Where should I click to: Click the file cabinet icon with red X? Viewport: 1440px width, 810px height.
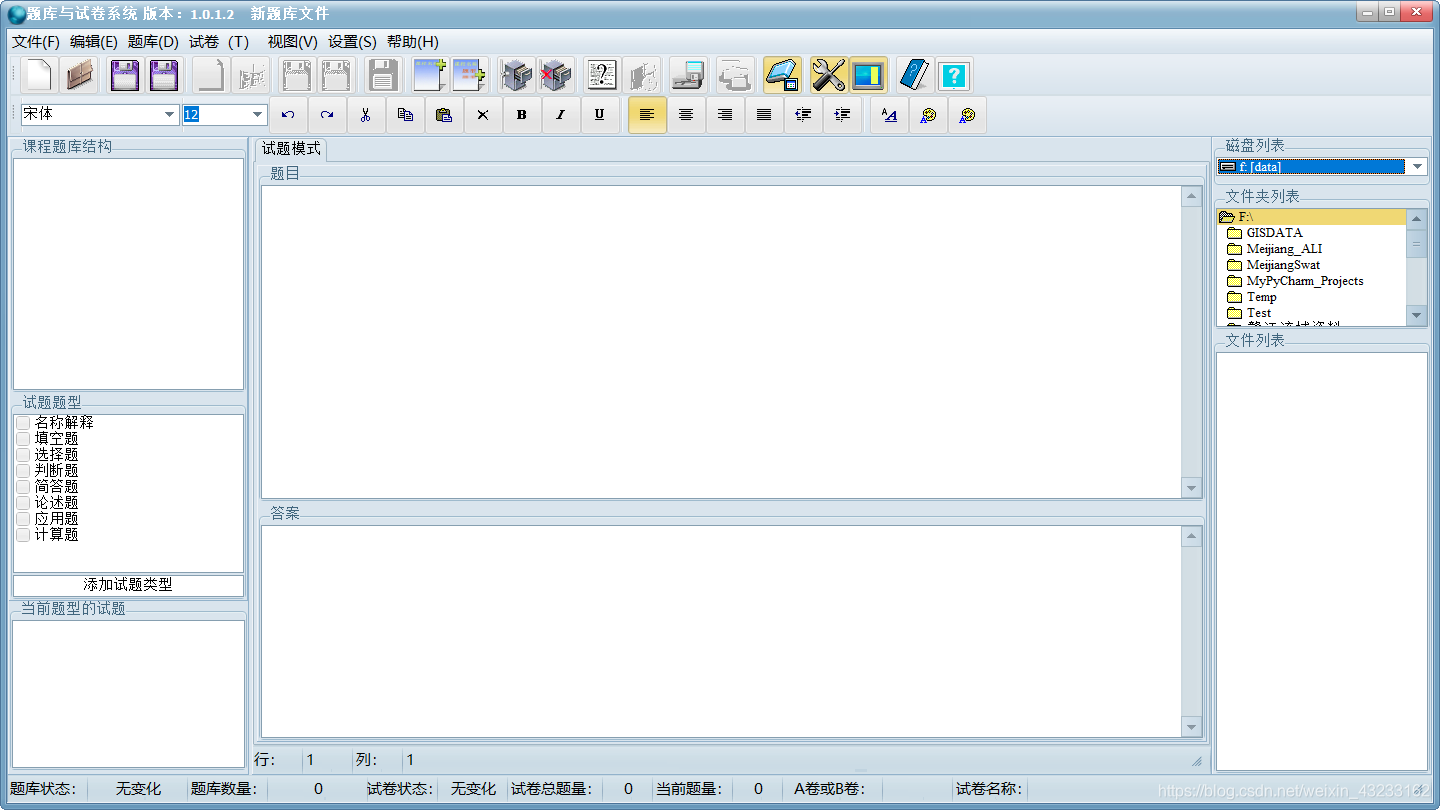pos(556,75)
